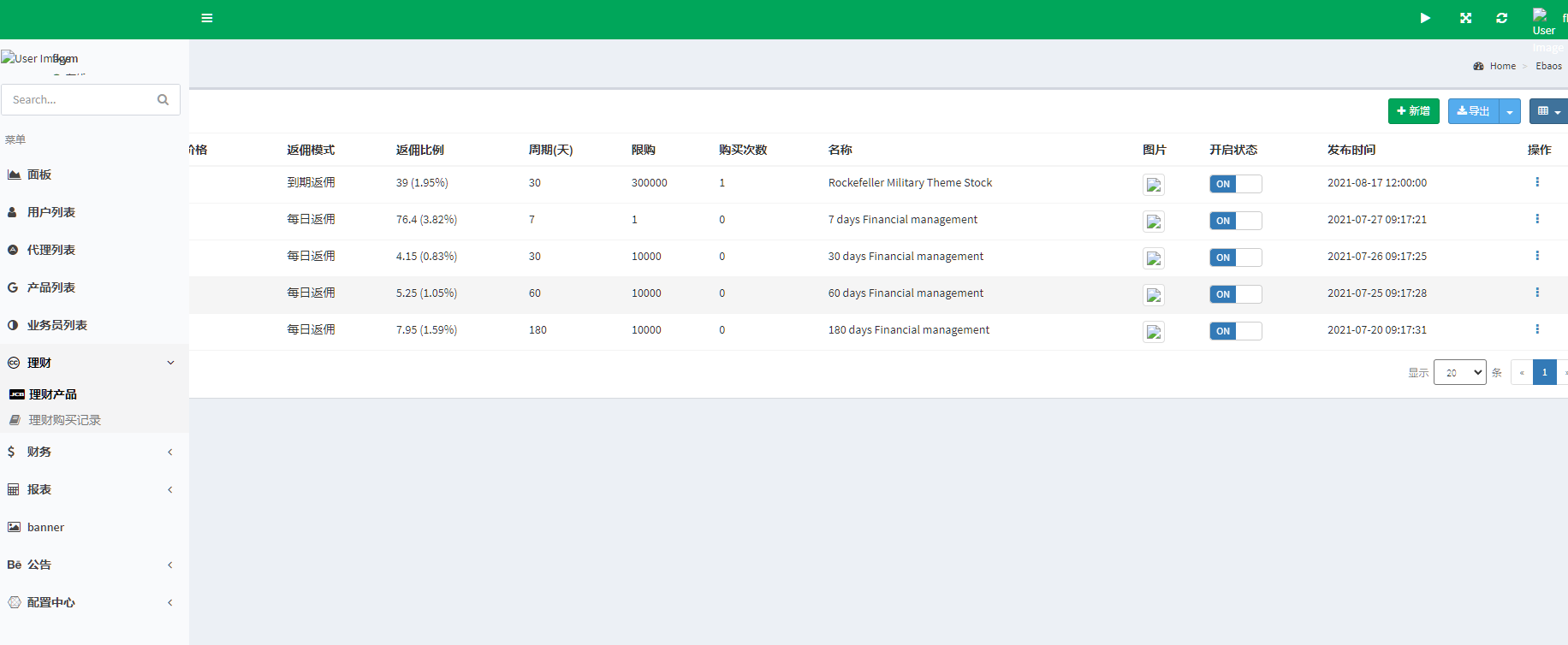The height and width of the screenshot is (645, 1568).
Task: Click the play icon in top bar
Action: coord(1425,18)
